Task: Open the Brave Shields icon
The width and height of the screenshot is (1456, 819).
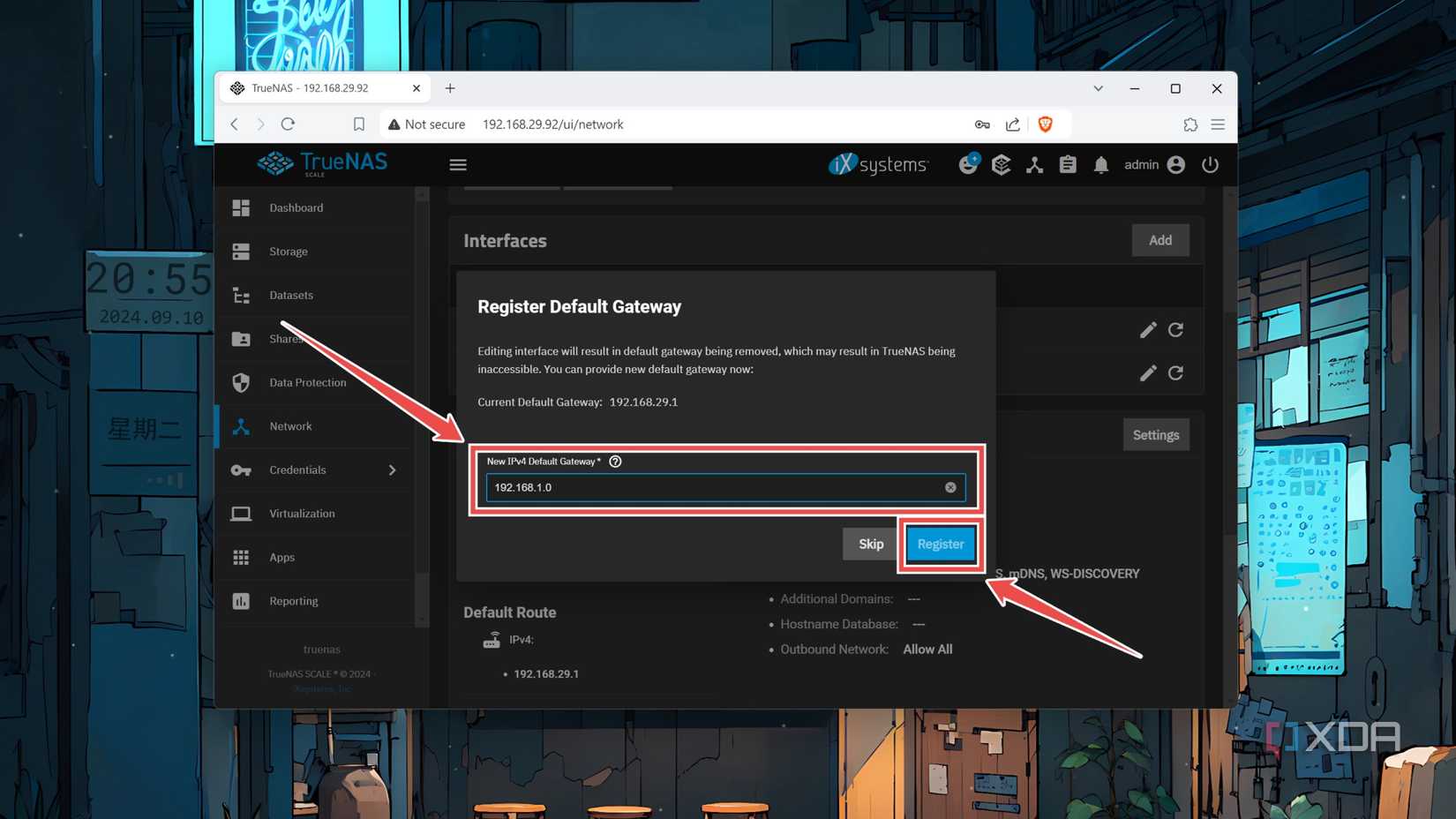Action: point(1046,124)
